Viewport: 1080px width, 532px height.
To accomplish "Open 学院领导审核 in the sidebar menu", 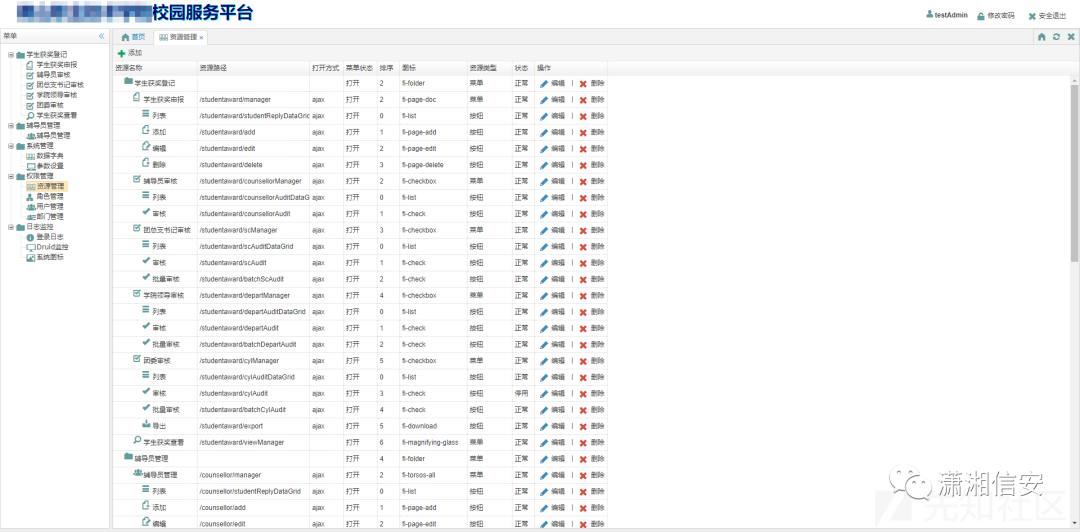I will click(x=56, y=95).
